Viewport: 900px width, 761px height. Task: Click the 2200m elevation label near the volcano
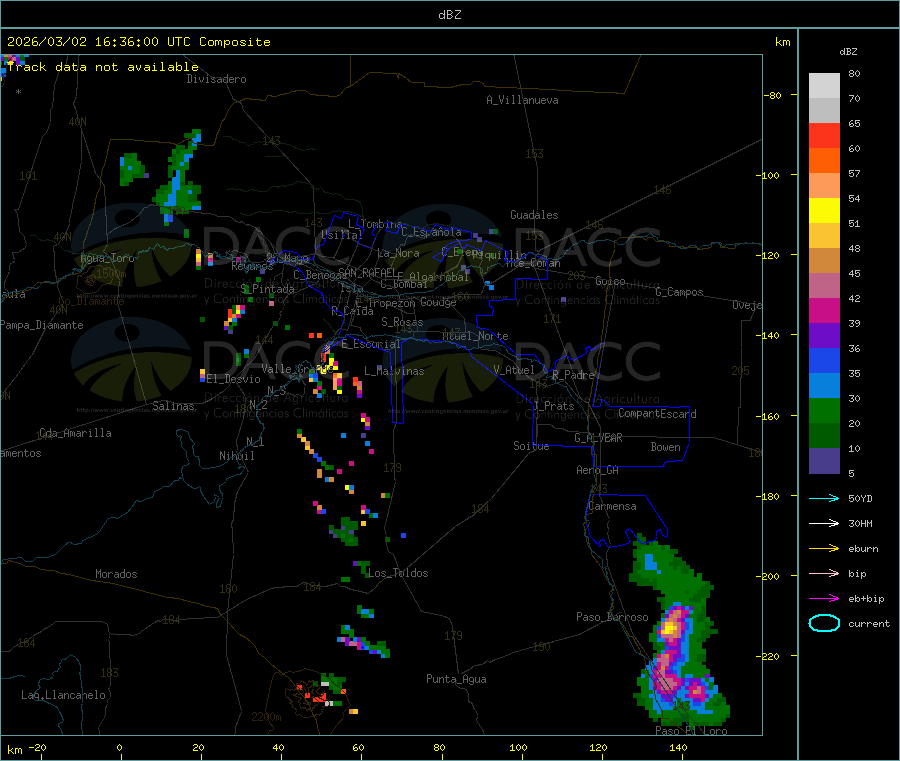tap(266, 717)
